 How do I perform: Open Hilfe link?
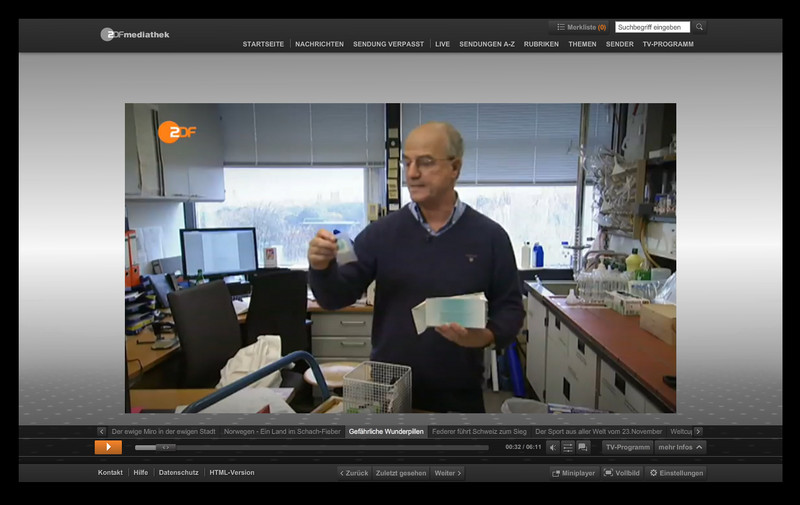[x=141, y=473]
